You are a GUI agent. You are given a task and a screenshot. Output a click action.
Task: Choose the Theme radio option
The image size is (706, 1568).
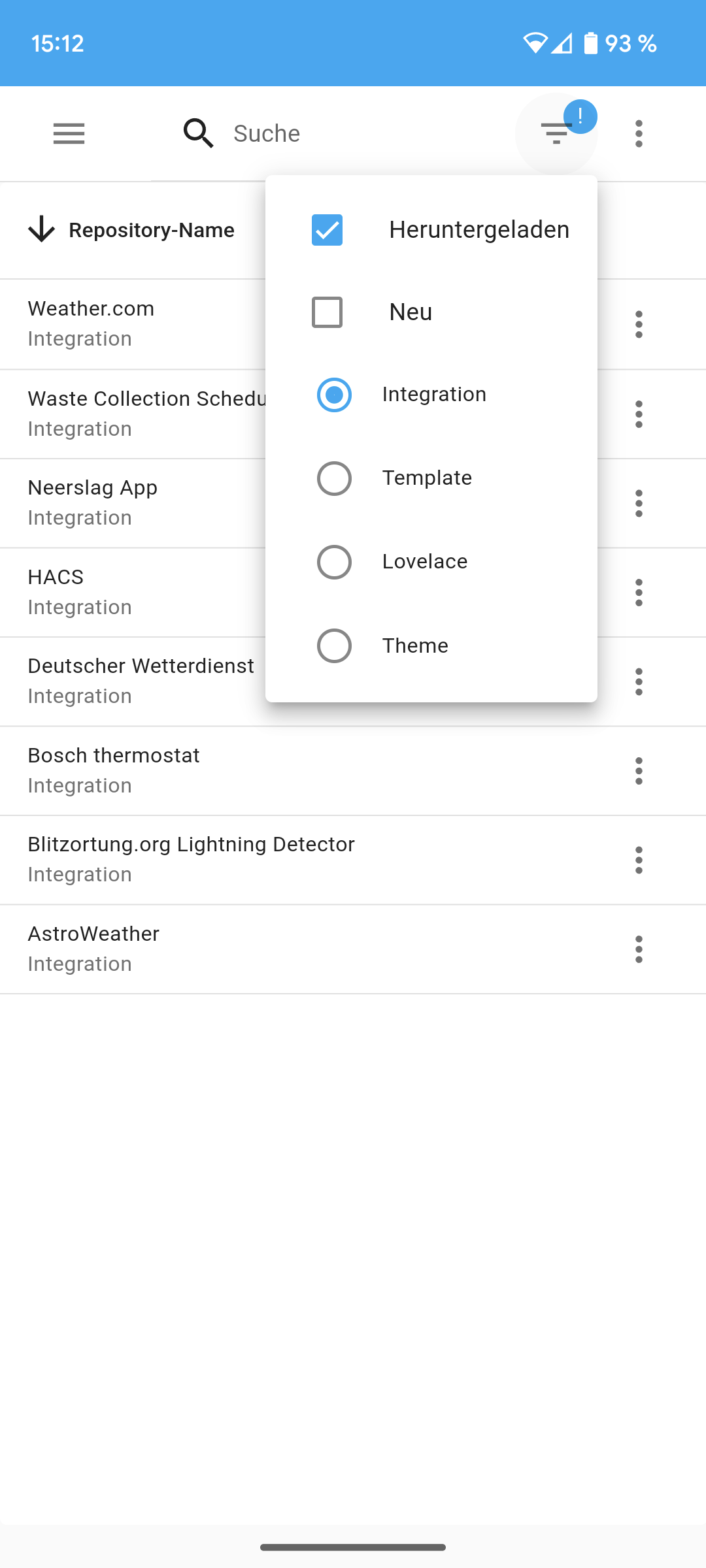[x=334, y=645]
